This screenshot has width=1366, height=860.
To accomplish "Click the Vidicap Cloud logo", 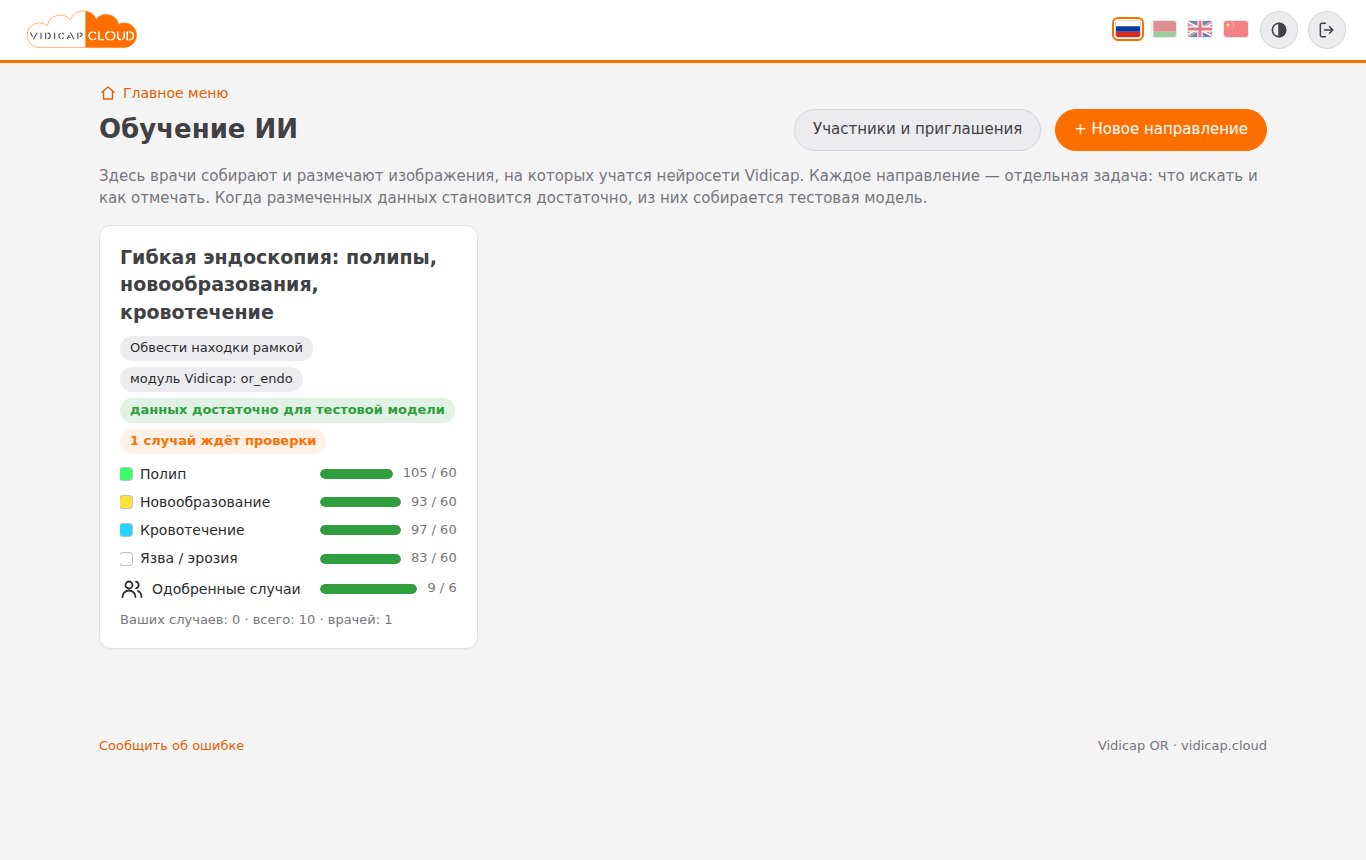I will point(82,30).
